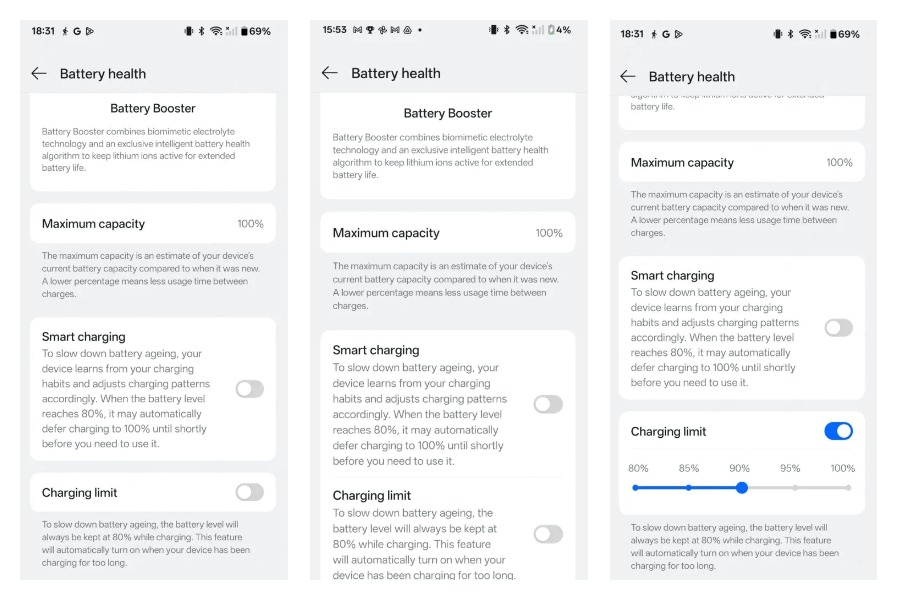Viewport: 900px width, 600px height.
Task: Tap the back arrow in the middle screenshot
Action: (x=330, y=73)
